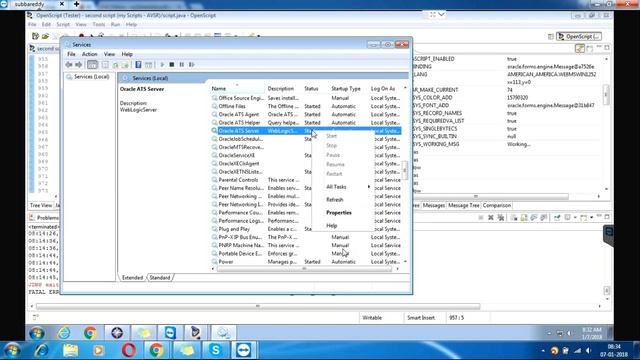Open Run menu in OpenScript window
Viewport: 640px width, 360px height.
pyautogui.click(x=115, y=24)
